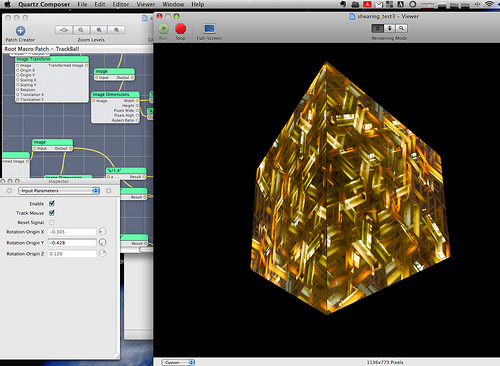Open the Window menu
Screen dimensions: 500x366
[x=173, y=4]
